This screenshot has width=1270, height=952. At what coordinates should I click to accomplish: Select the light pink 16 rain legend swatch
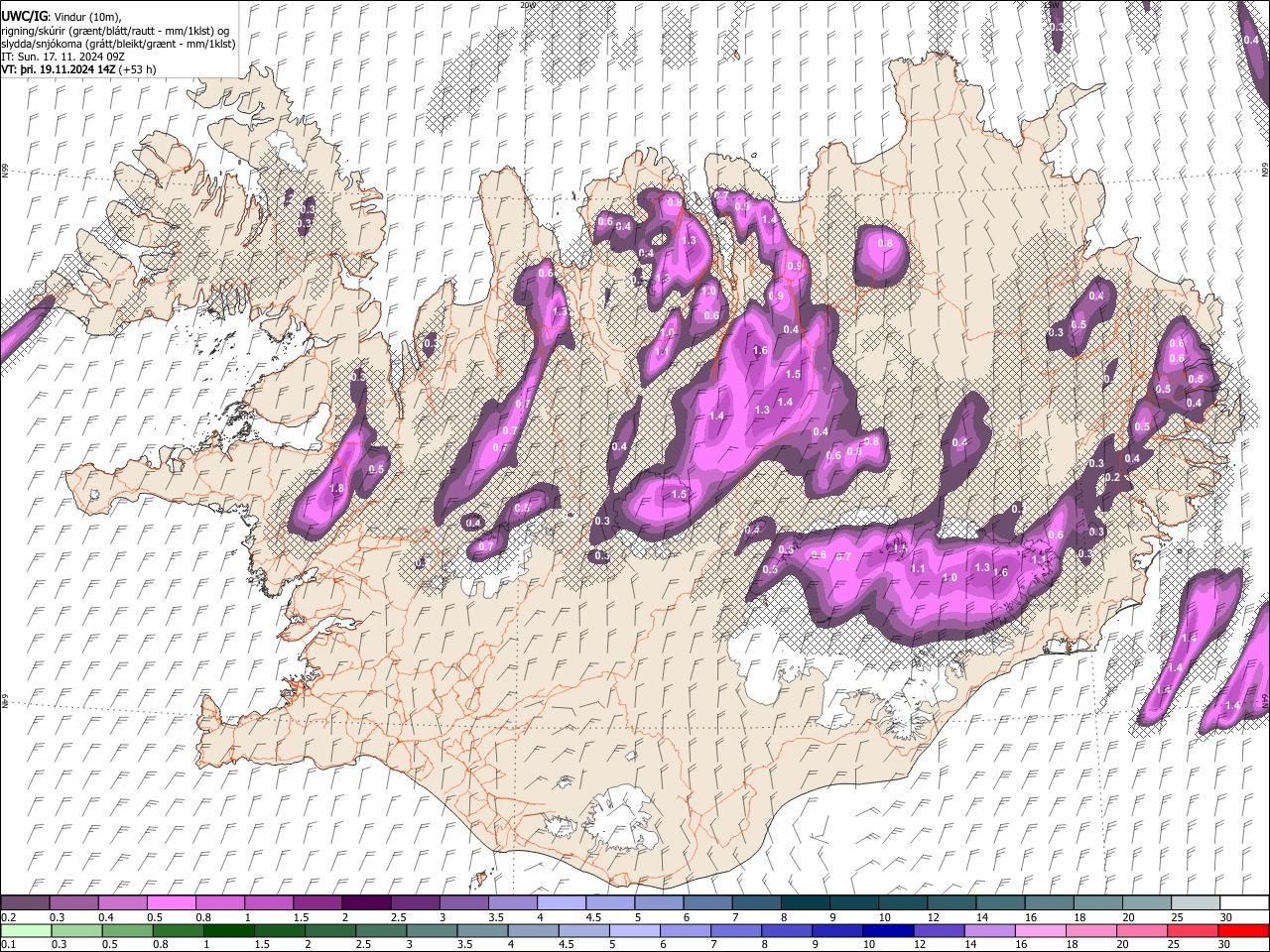tap(1042, 930)
